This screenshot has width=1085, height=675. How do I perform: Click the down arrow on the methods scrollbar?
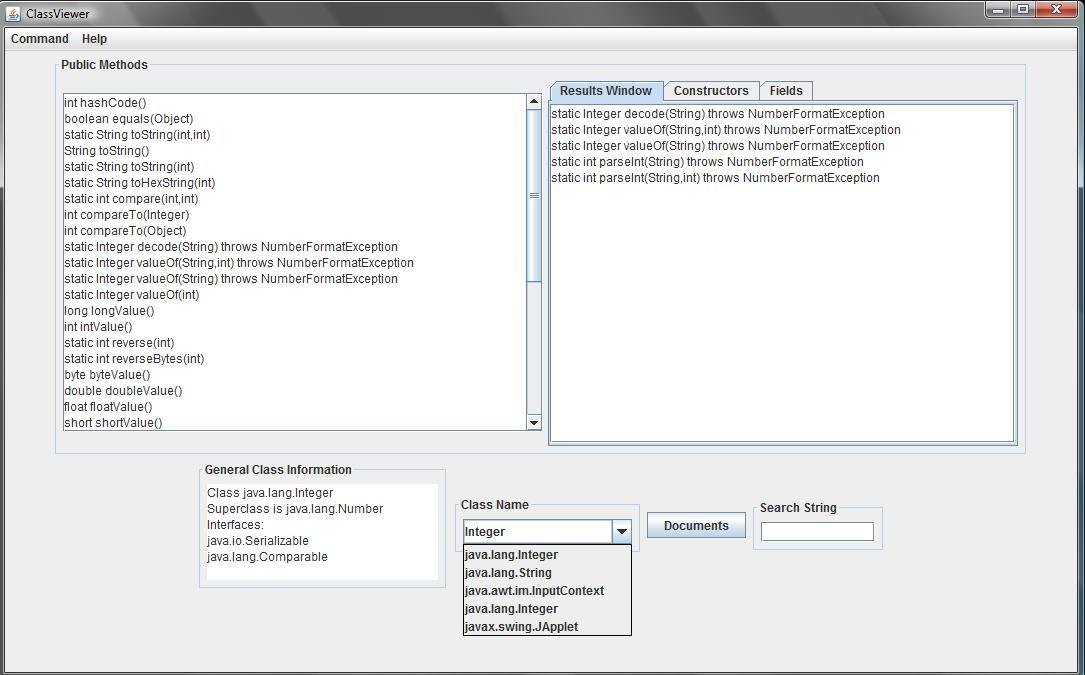[x=533, y=422]
